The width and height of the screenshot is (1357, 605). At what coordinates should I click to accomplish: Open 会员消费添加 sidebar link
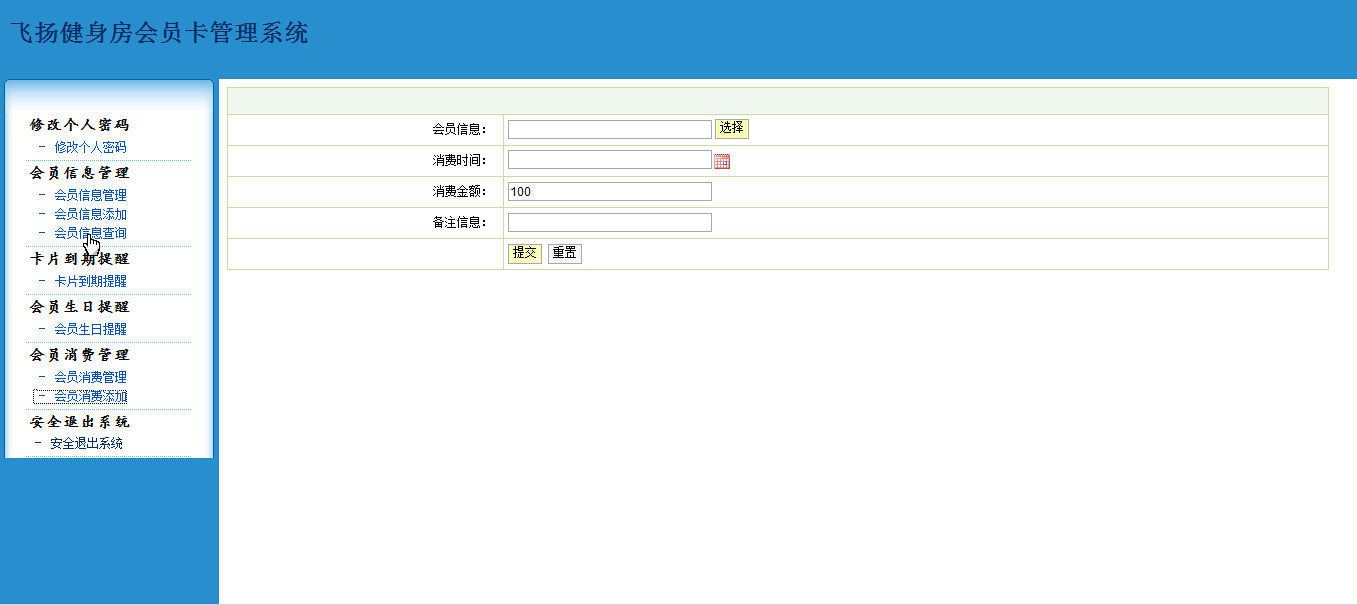(90, 396)
